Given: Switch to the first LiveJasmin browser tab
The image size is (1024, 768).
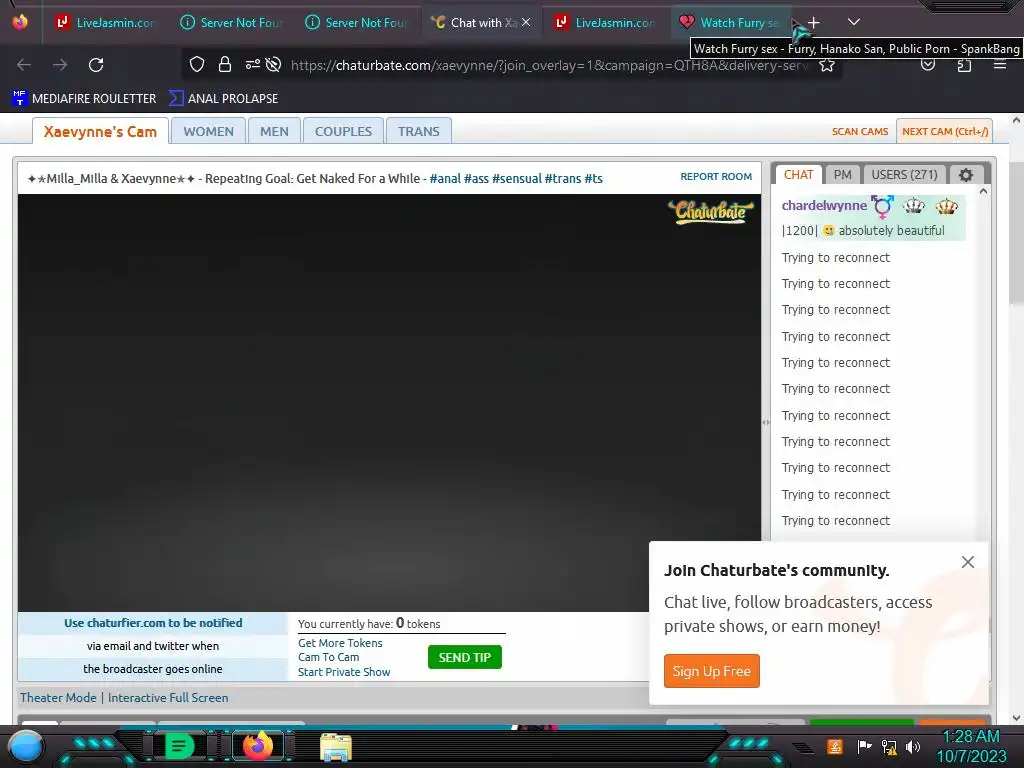Looking at the screenshot, I should pos(106,22).
